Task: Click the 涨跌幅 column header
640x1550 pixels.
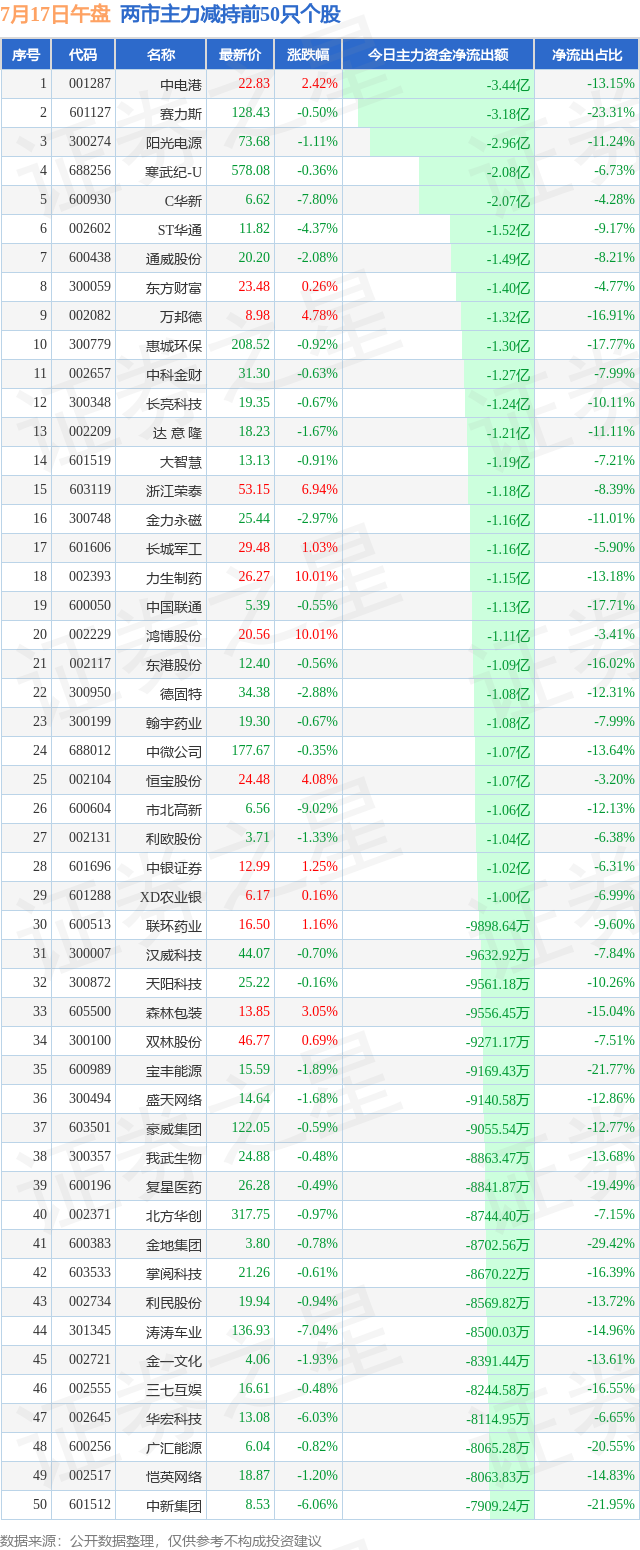Action: [308, 55]
